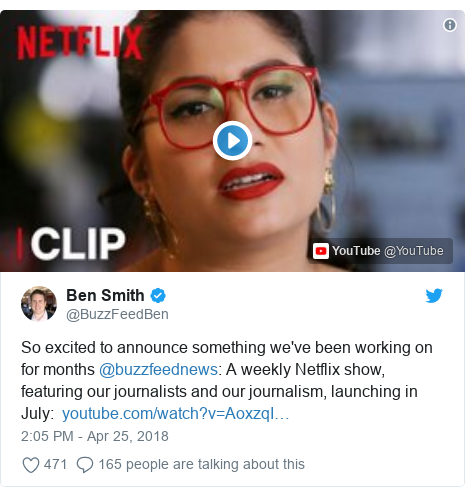The width and height of the screenshot is (465, 497).
Task: Play the Netflix clip video
Action: (x=232, y=141)
